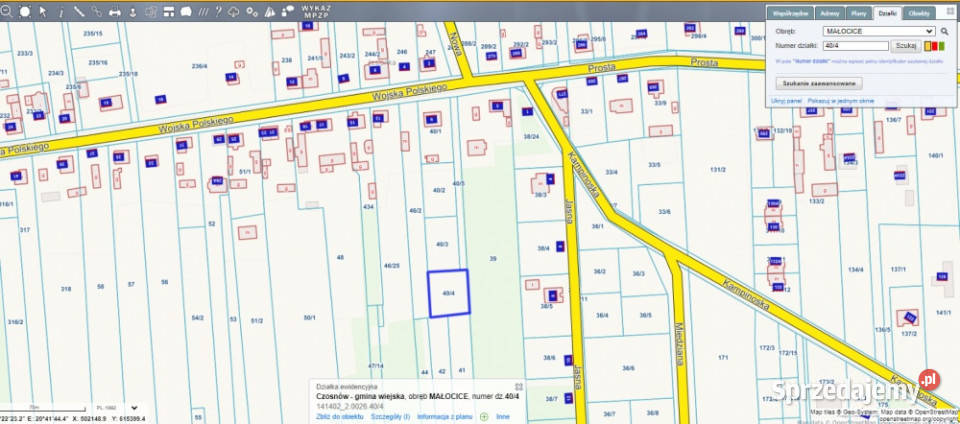
Task: Click the cloud download icon
Action: 234,12
